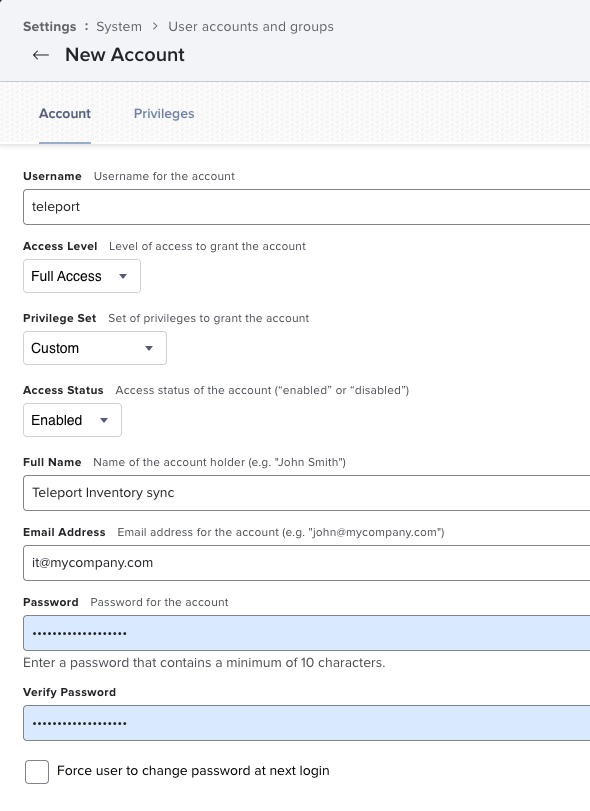Open the Access Level dropdown
The image size is (590, 811).
coord(81,276)
